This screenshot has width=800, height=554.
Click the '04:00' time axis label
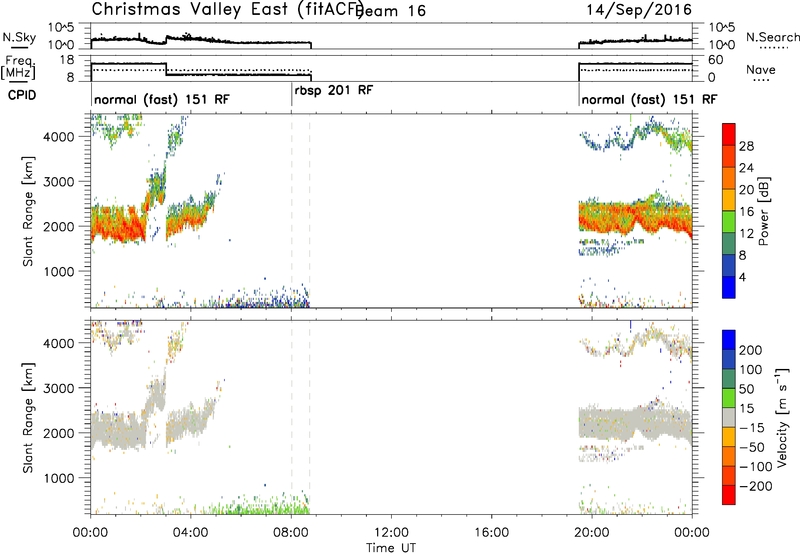point(190,533)
